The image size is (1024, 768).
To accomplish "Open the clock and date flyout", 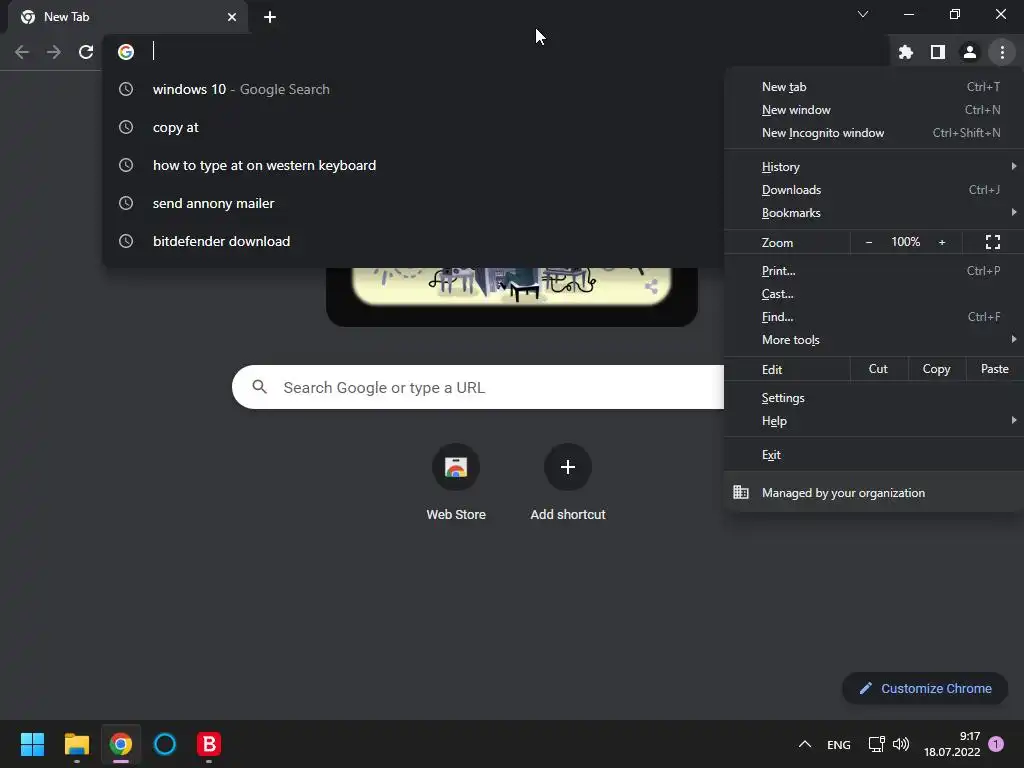I will 952,744.
